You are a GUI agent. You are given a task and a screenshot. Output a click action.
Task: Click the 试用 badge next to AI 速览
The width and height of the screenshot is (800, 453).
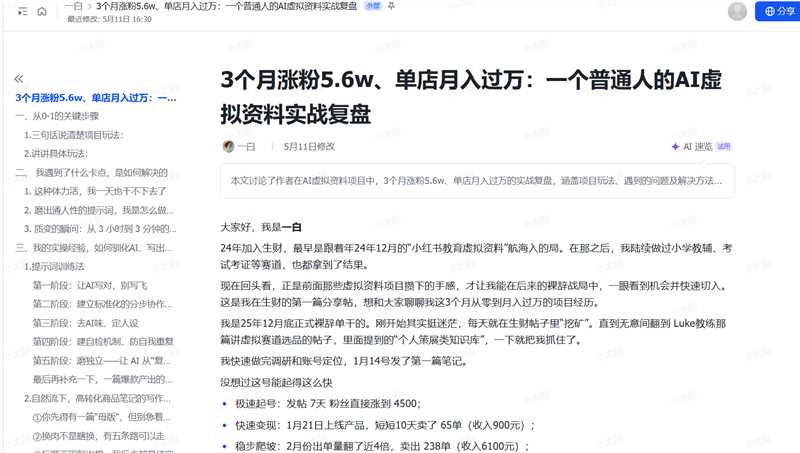point(723,147)
